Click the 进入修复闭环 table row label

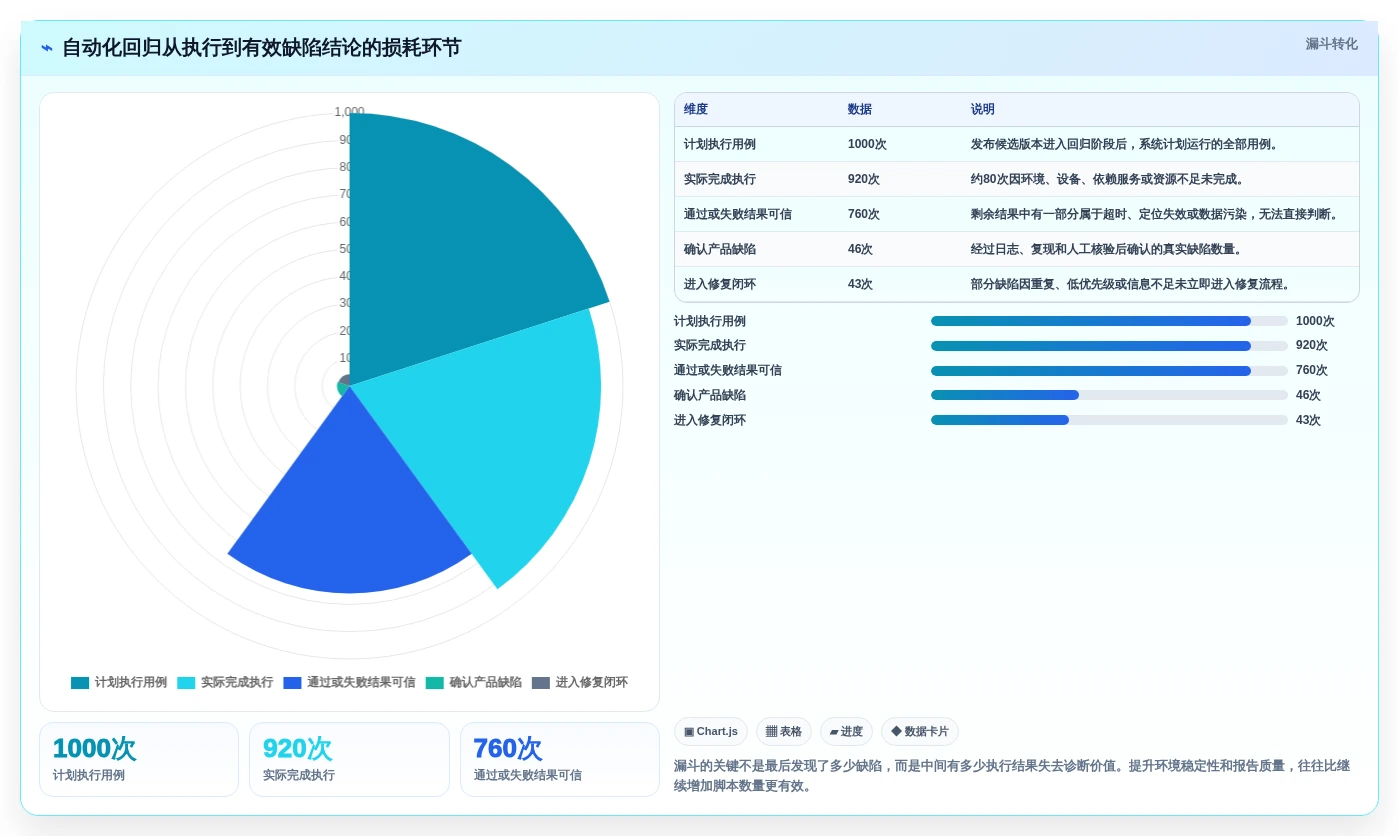(x=720, y=285)
